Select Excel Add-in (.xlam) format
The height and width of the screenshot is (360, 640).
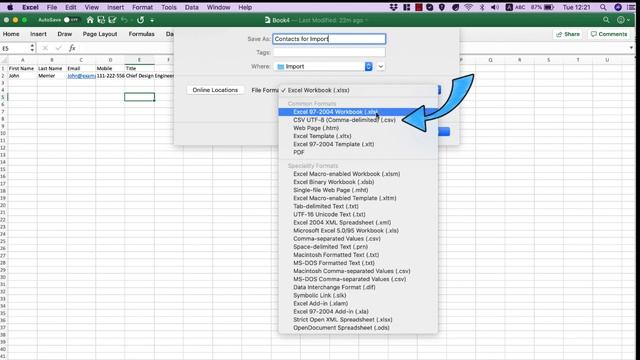pyautogui.click(x=358, y=304)
